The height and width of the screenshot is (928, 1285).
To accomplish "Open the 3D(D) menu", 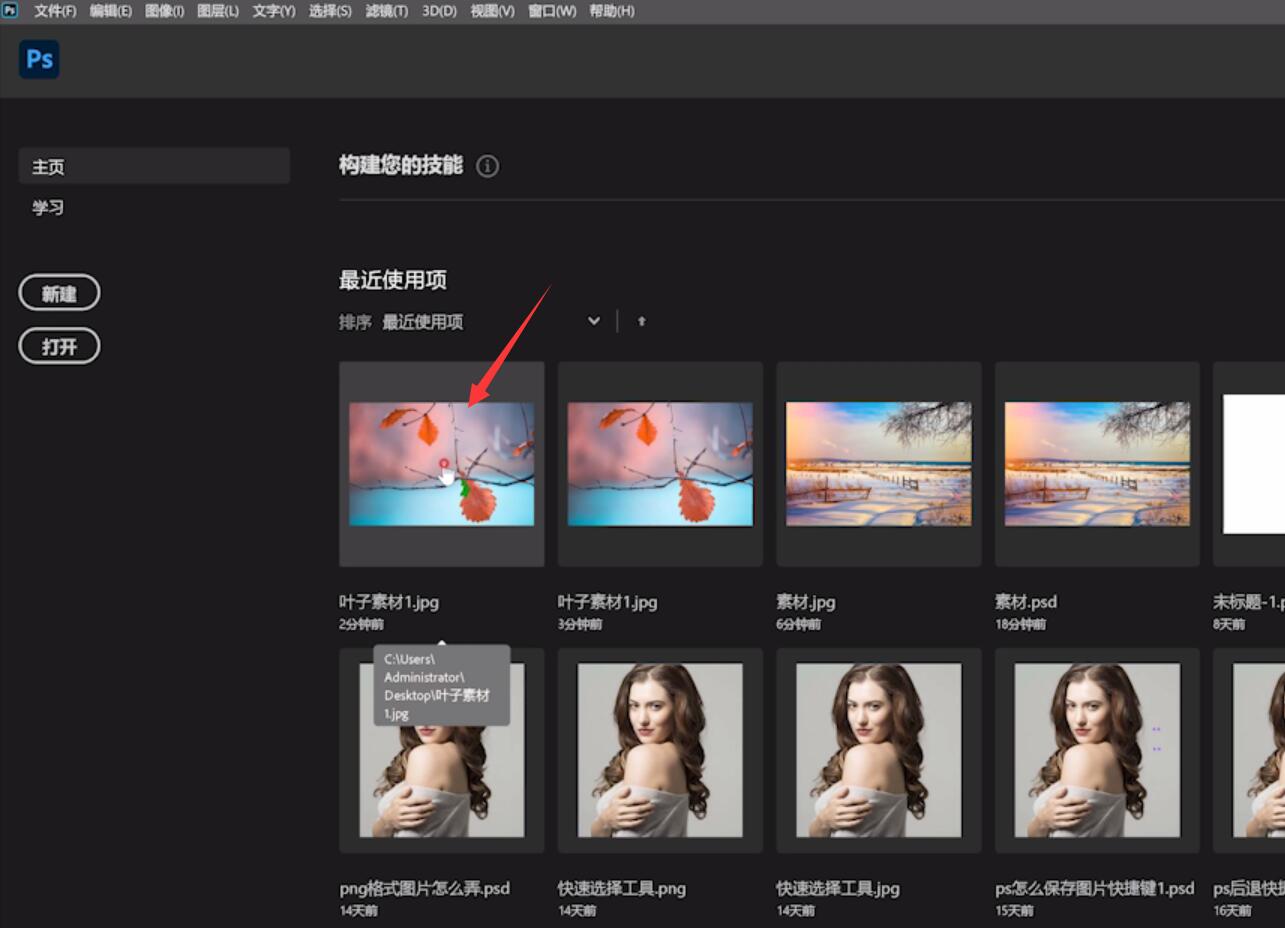I will [x=439, y=11].
